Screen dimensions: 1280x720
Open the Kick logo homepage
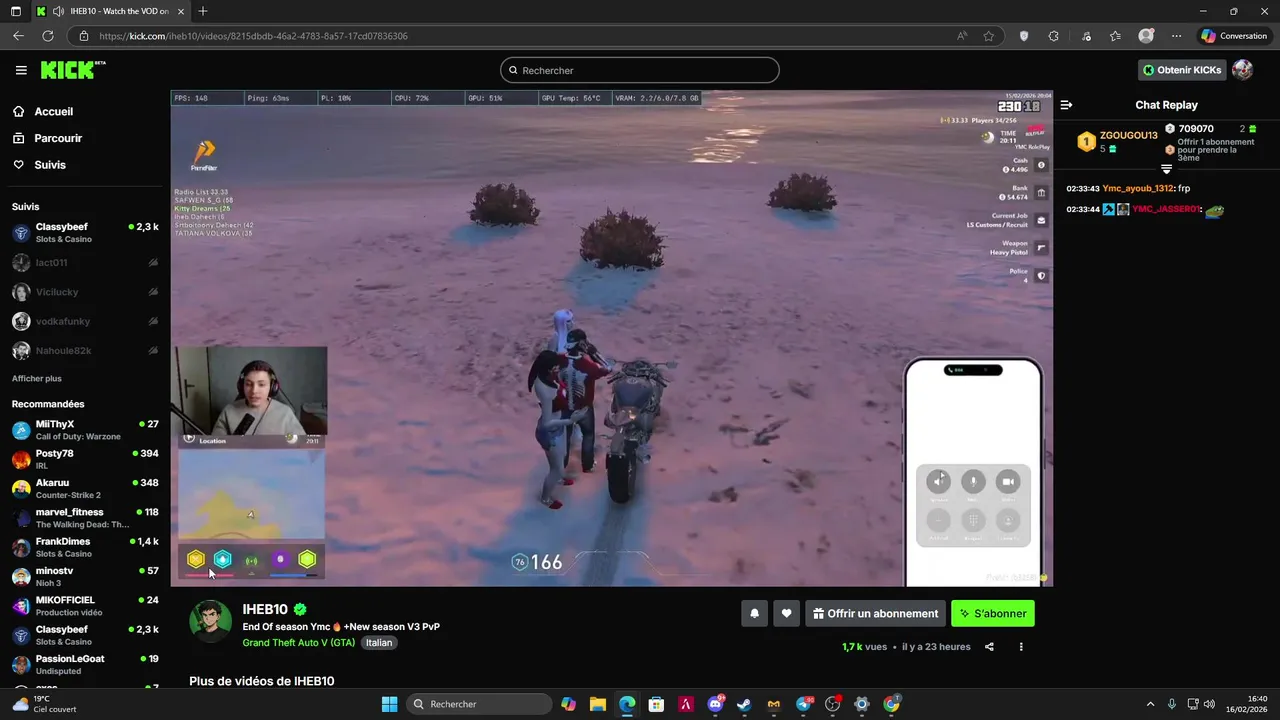click(72, 70)
